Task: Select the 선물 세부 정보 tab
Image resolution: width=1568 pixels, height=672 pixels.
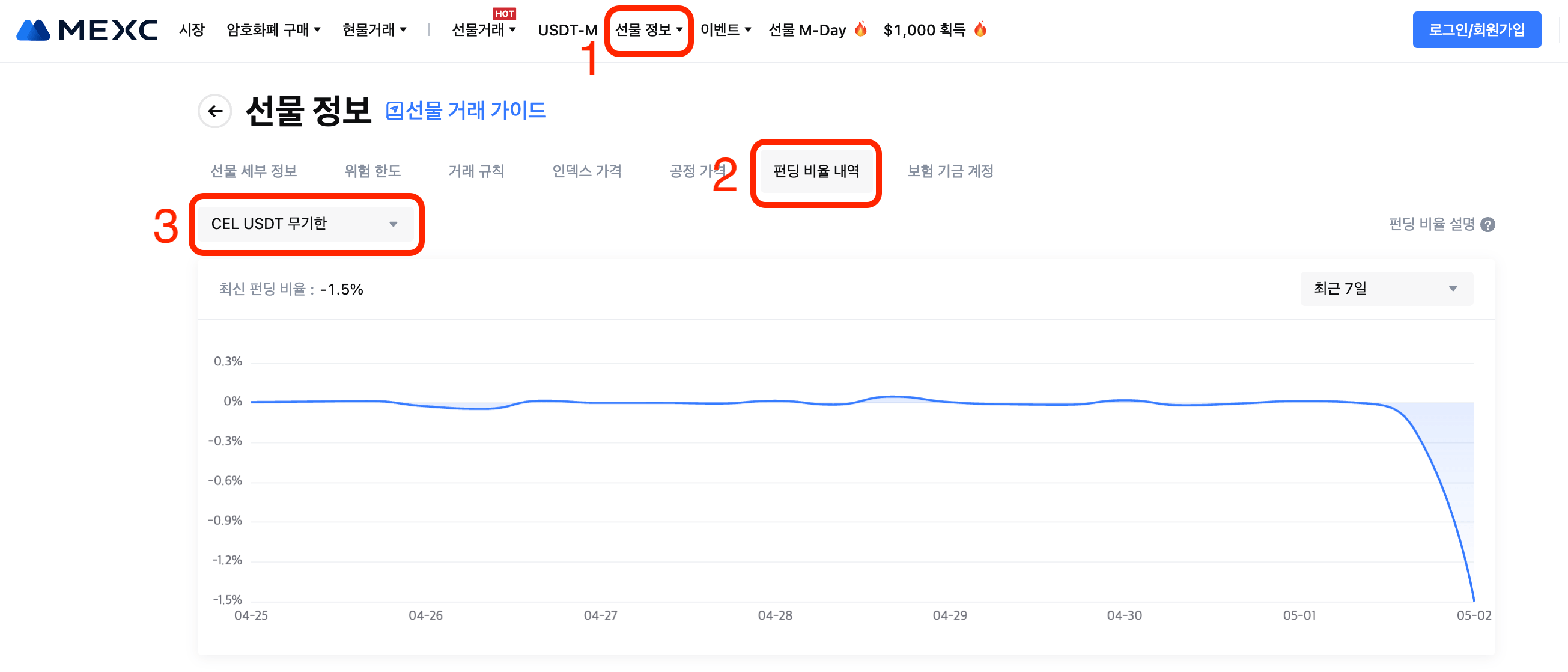Action: coord(253,171)
